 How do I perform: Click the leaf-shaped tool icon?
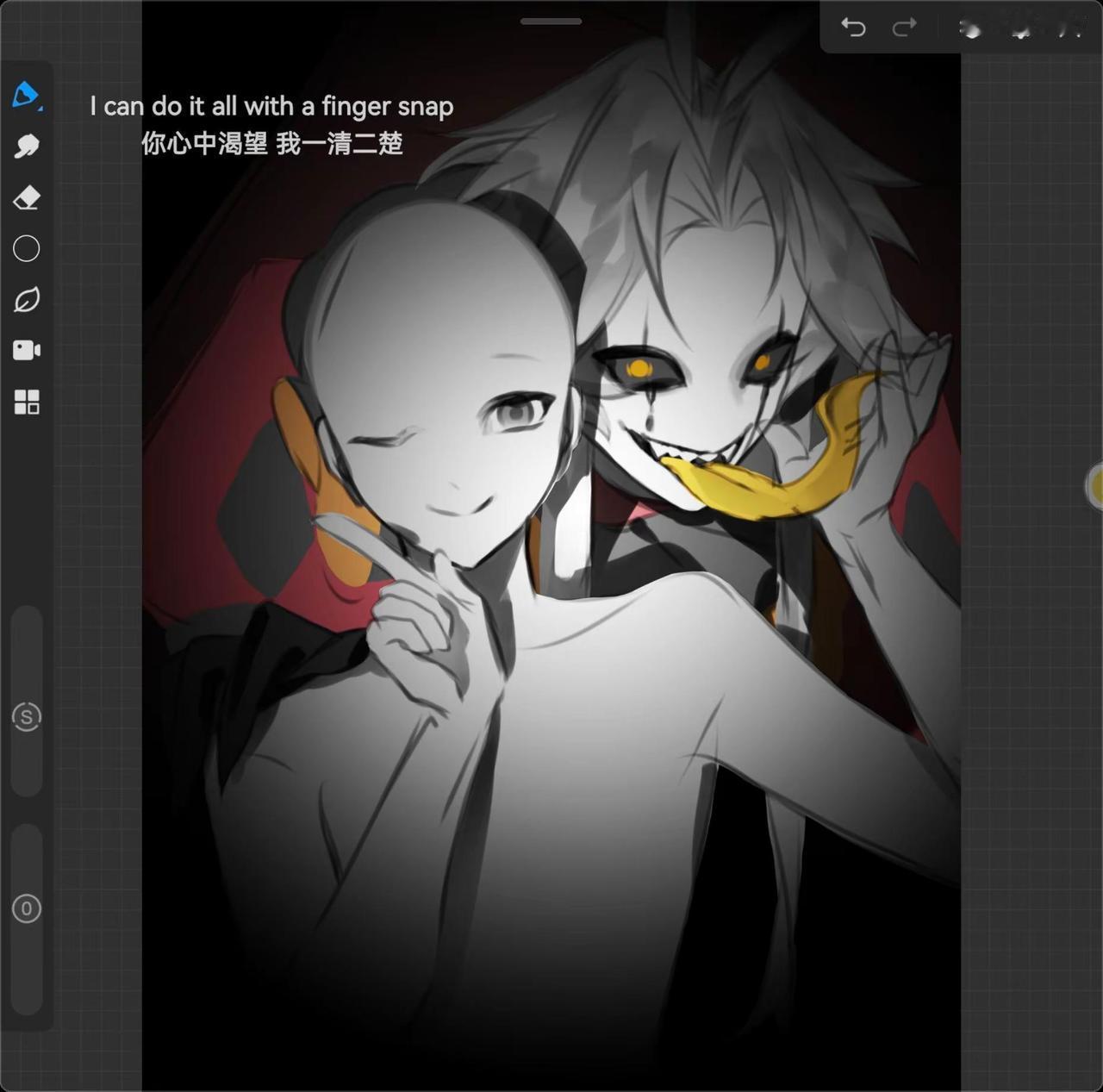tap(27, 300)
